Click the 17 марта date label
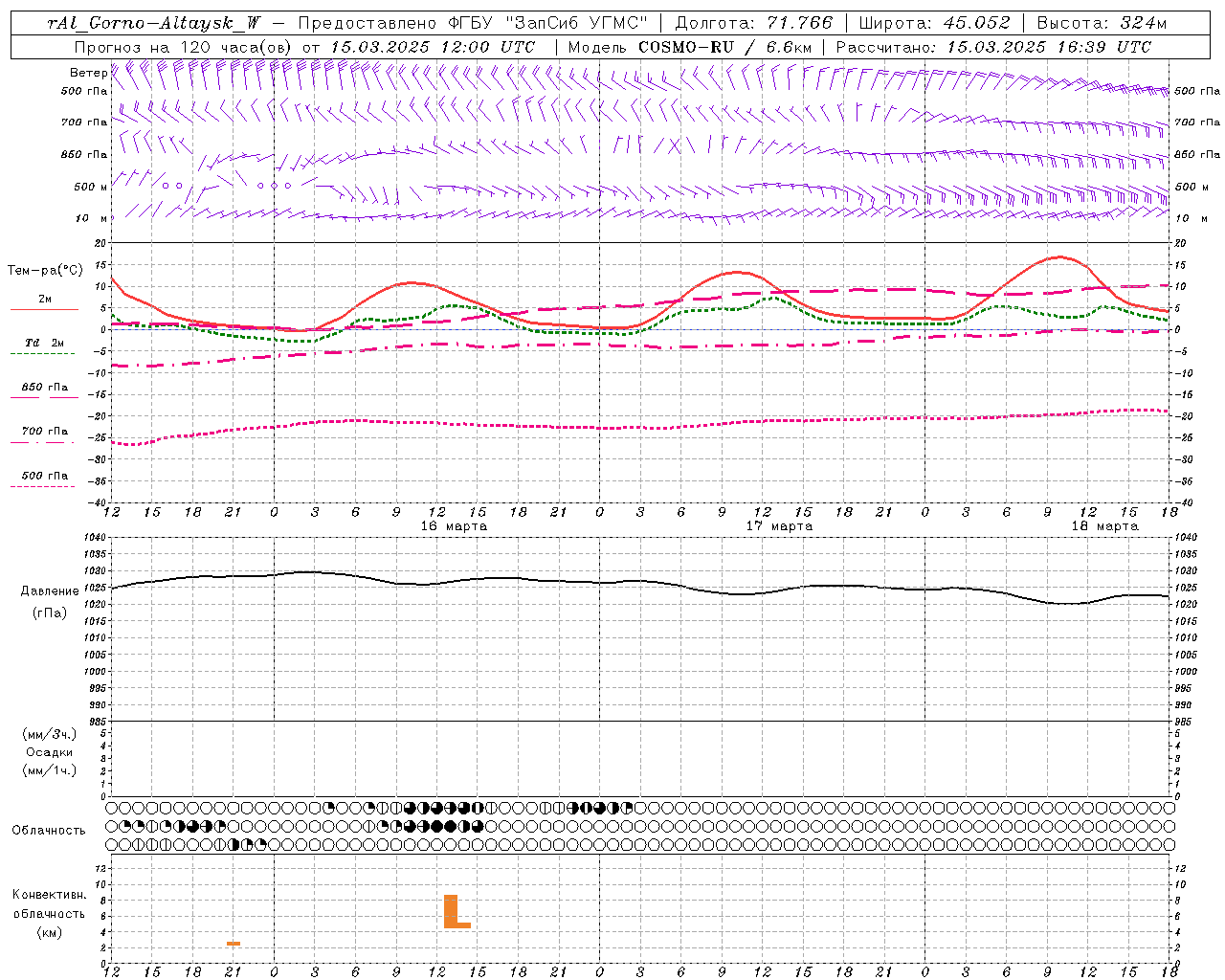 coord(779,526)
